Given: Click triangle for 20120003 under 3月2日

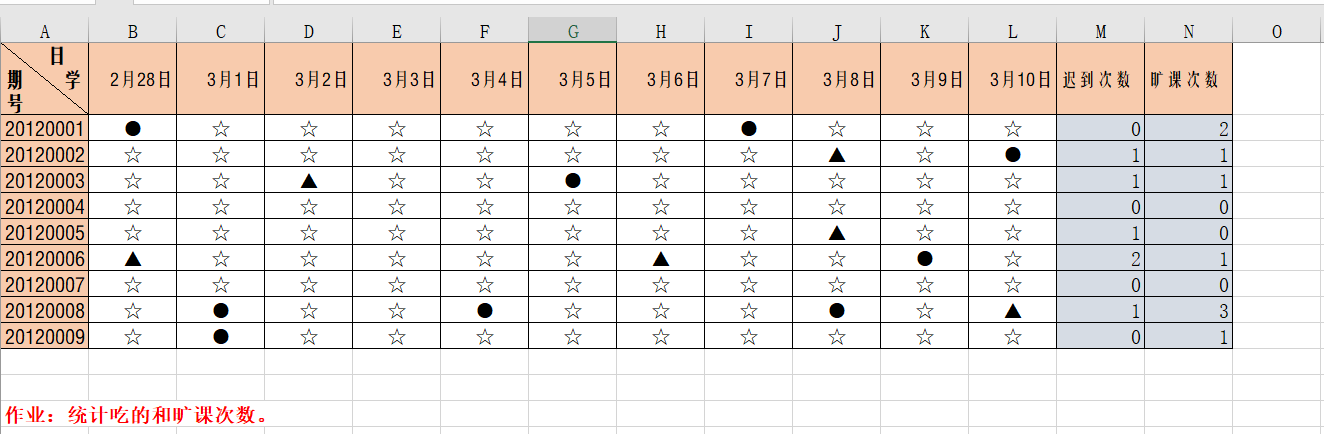Looking at the screenshot, I should (x=309, y=180).
